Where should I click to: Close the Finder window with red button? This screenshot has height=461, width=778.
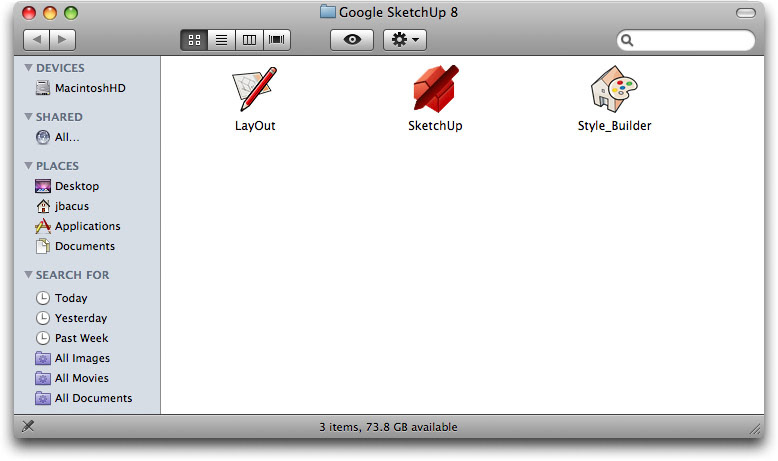tap(29, 13)
